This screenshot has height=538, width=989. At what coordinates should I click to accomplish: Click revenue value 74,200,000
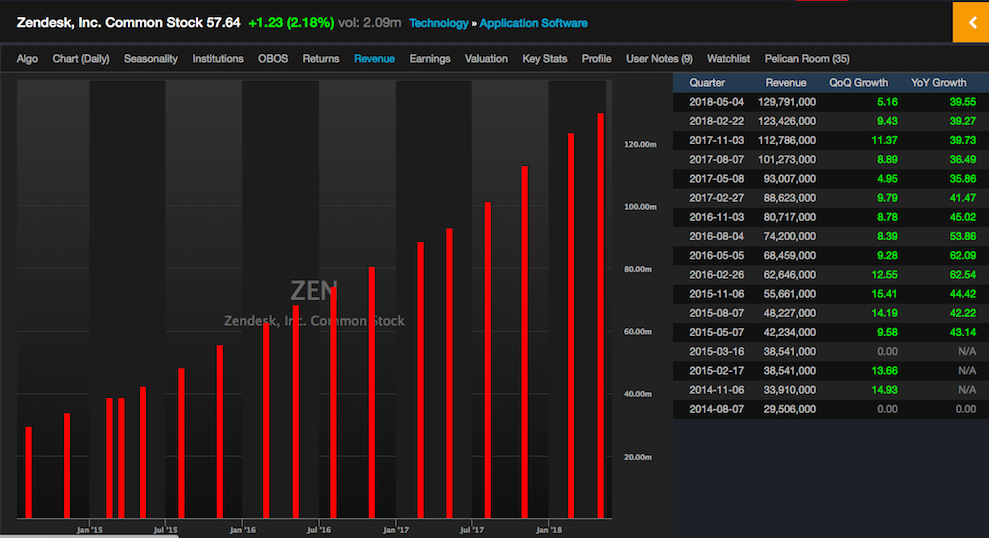tap(790, 237)
